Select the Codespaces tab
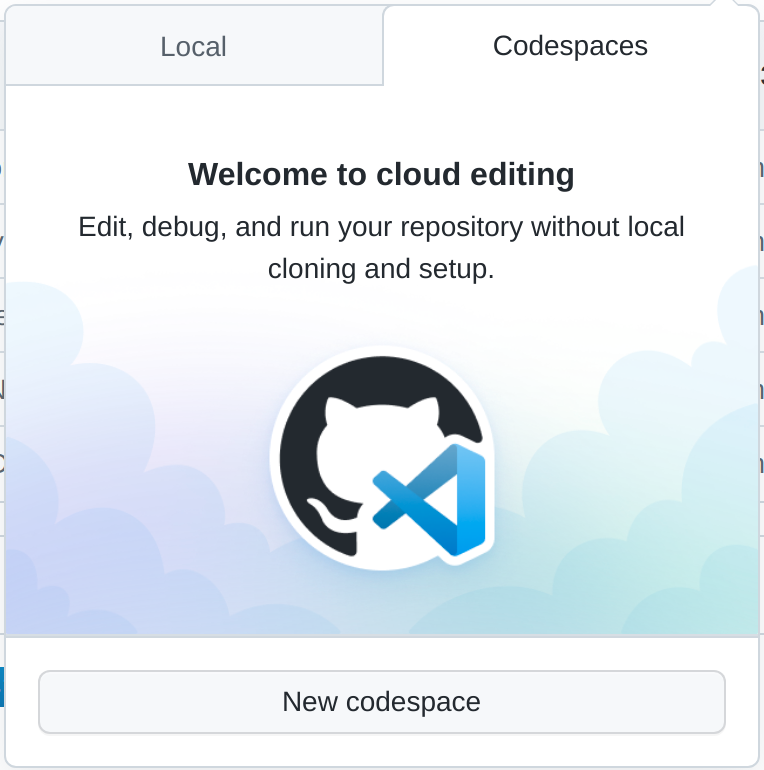 click(571, 46)
